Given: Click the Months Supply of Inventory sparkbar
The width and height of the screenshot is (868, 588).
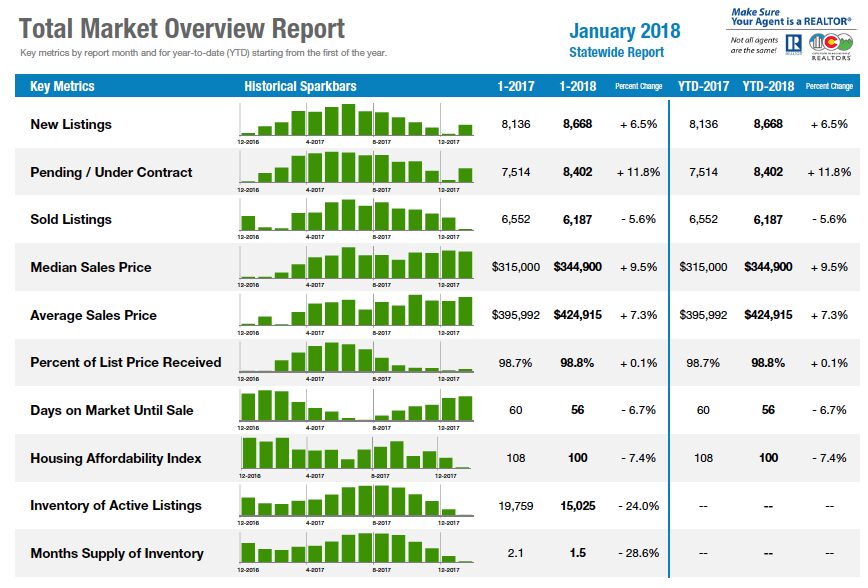Looking at the screenshot, I should [x=356, y=553].
